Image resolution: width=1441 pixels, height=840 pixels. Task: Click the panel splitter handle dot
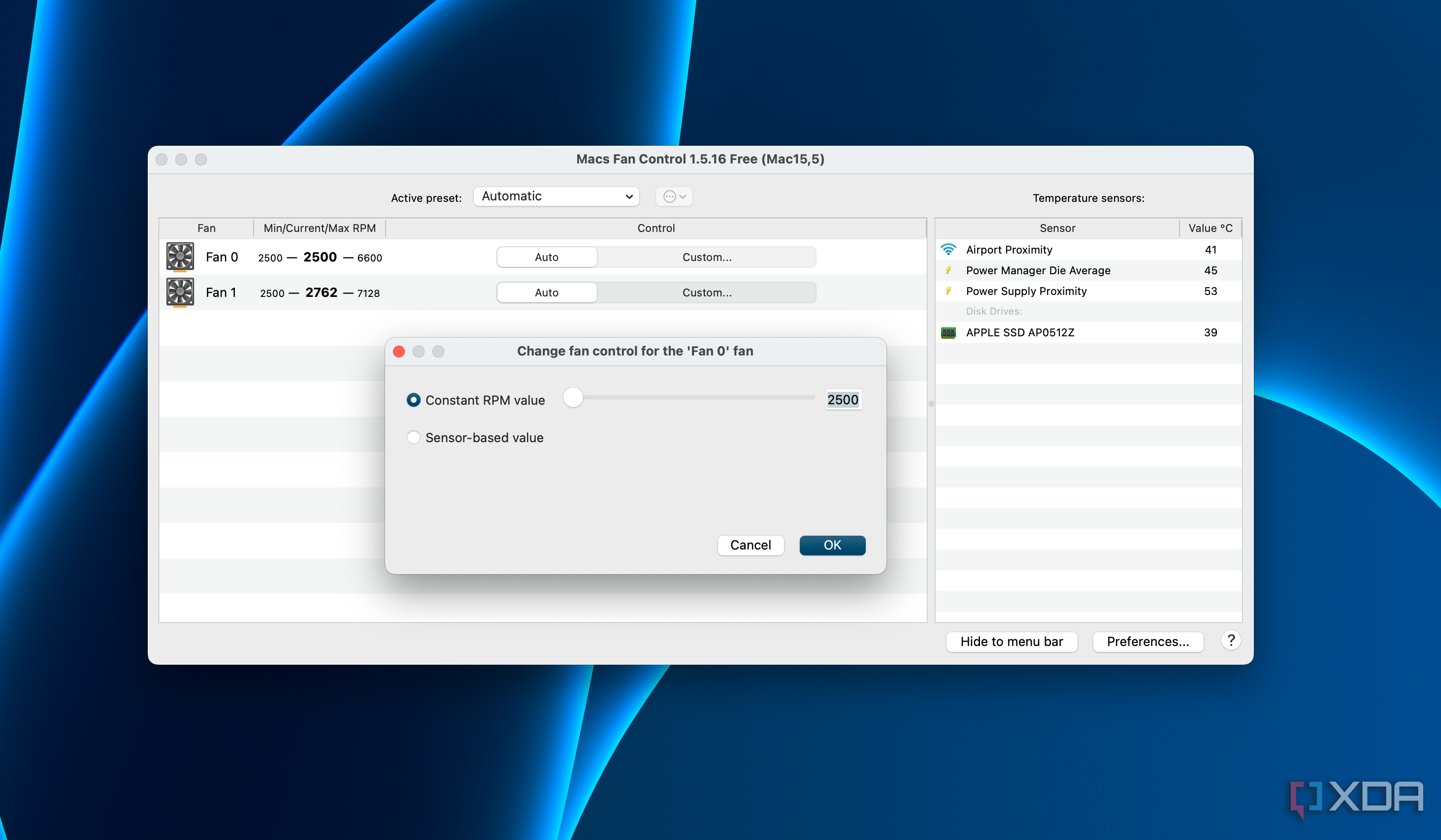click(x=931, y=404)
